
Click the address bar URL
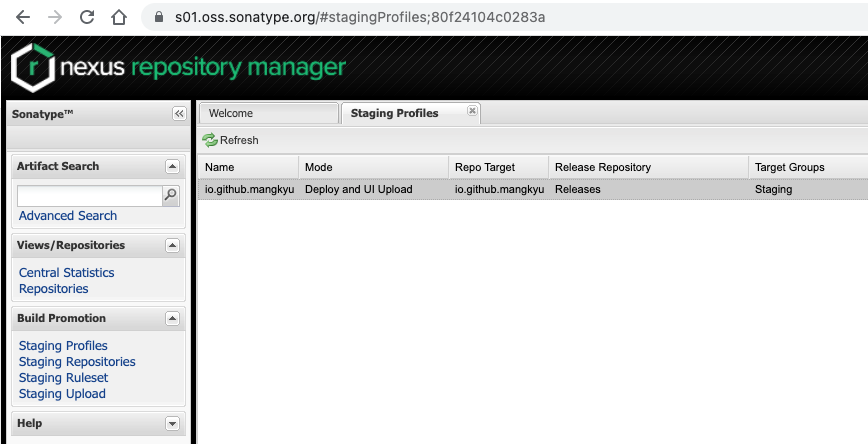point(360,17)
